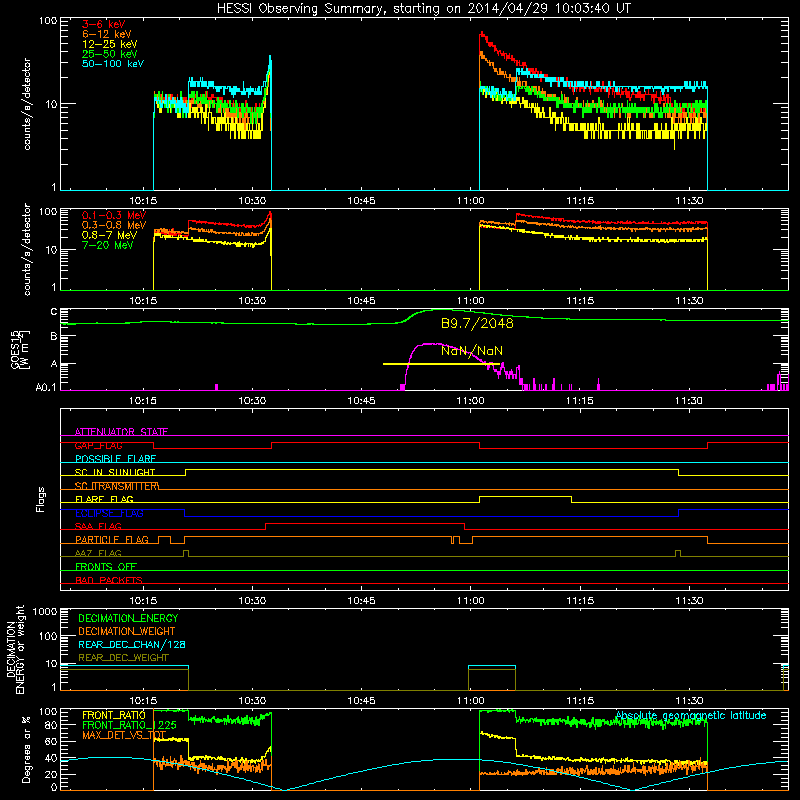The height and width of the screenshot is (800, 800).
Task: Select the 'Absolute geomagnetic latitude' label
Action: [x=691, y=715]
